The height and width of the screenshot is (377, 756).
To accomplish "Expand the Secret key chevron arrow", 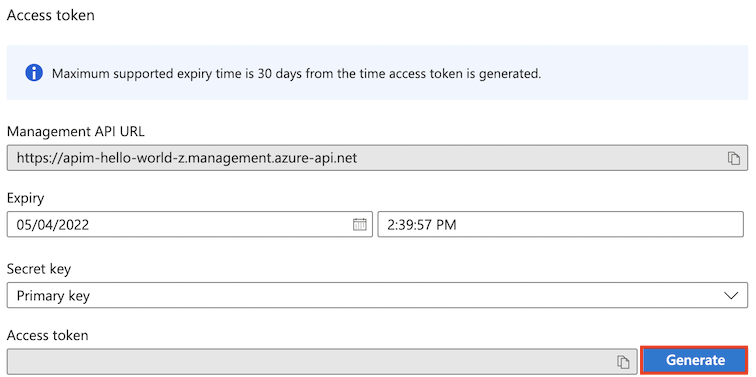I will 731,296.
